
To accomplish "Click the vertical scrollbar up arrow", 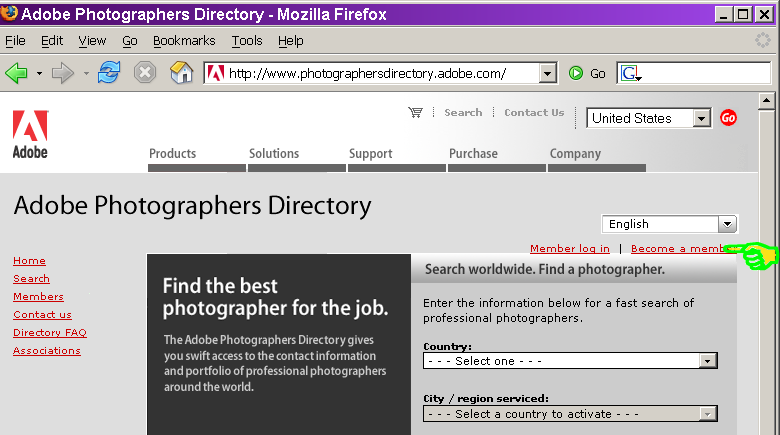I will click(767, 101).
